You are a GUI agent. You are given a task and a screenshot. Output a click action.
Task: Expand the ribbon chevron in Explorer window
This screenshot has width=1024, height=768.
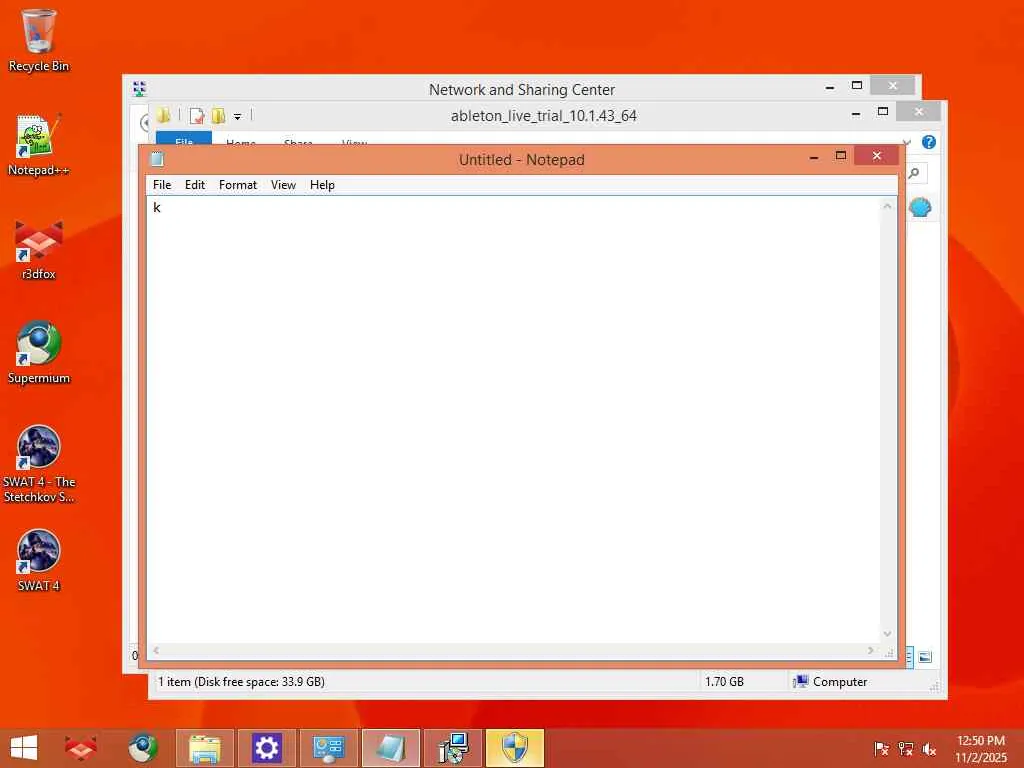[906, 142]
